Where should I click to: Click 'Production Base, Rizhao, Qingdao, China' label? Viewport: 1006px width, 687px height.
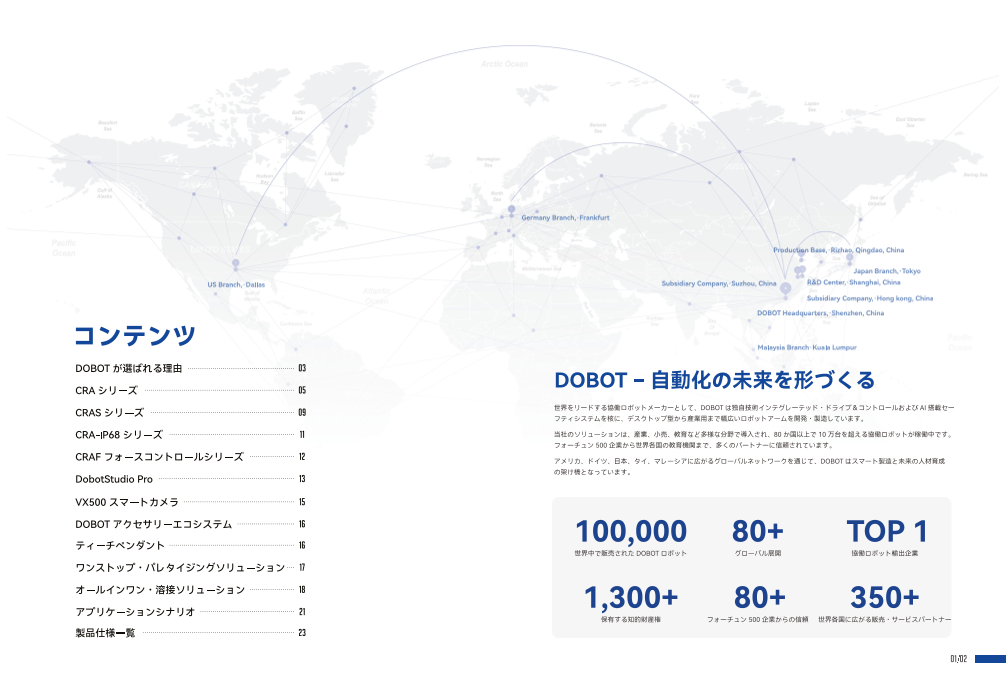click(x=839, y=250)
